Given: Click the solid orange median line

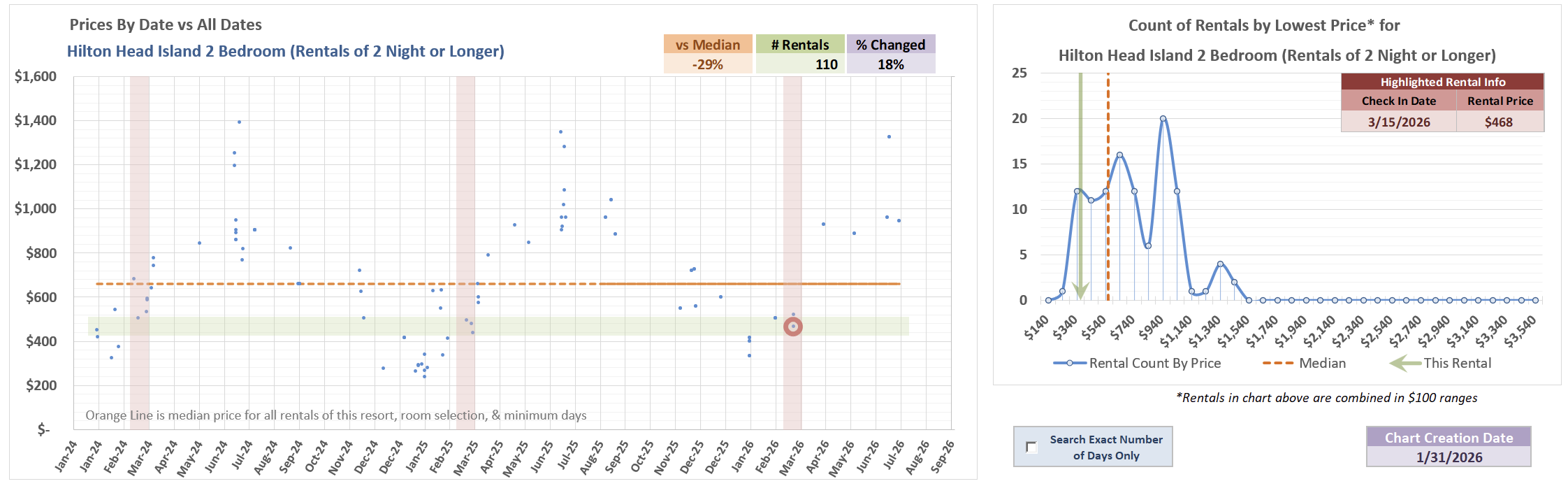Looking at the screenshot, I should click(749, 284).
